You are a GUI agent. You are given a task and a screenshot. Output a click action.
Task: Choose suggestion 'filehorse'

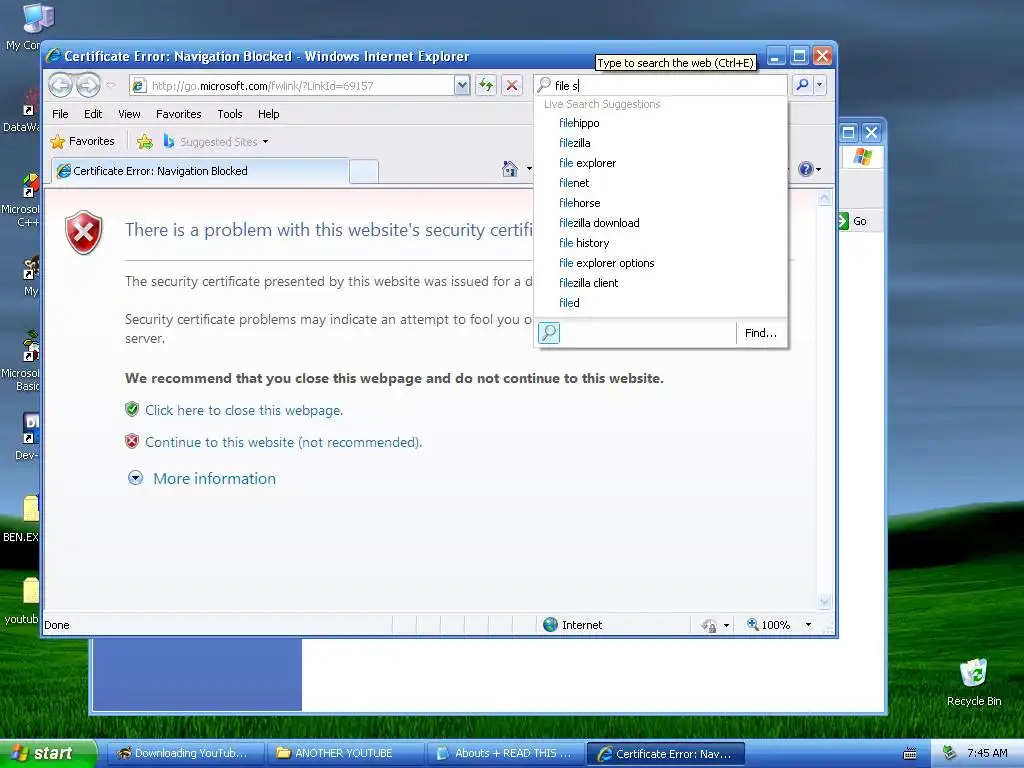click(x=660, y=203)
